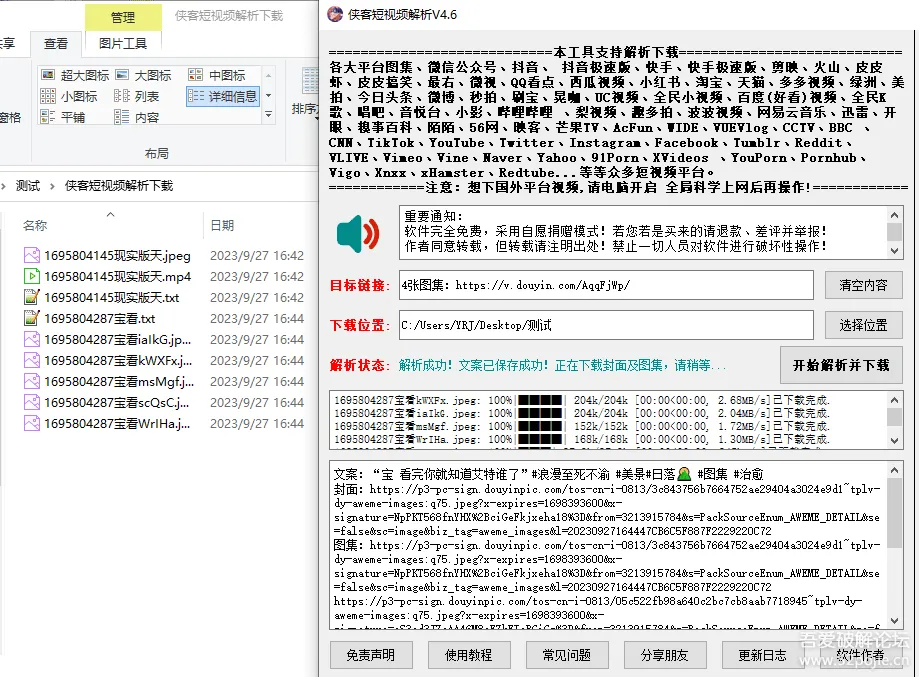Choose 列表 list view icon
Image resolution: width=919 pixels, height=677 pixels.
[122, 96]
